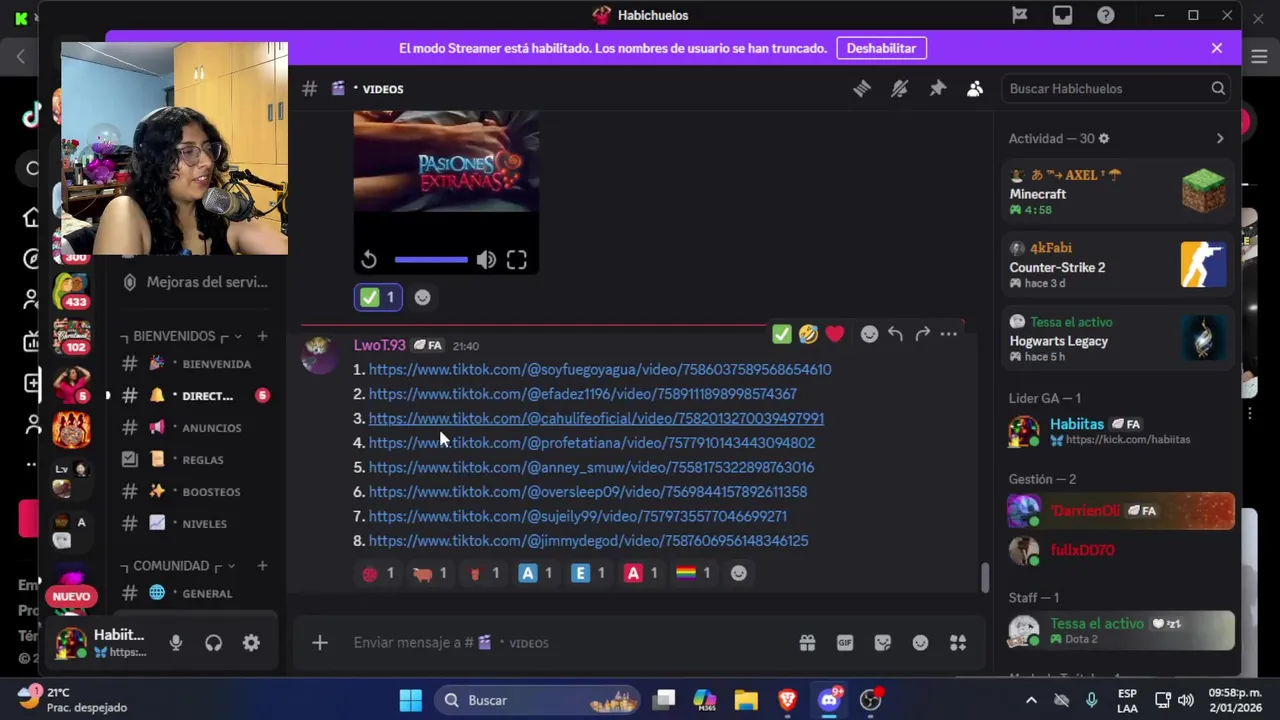Open the Threads icon in channel header

[x=862, y=89]
